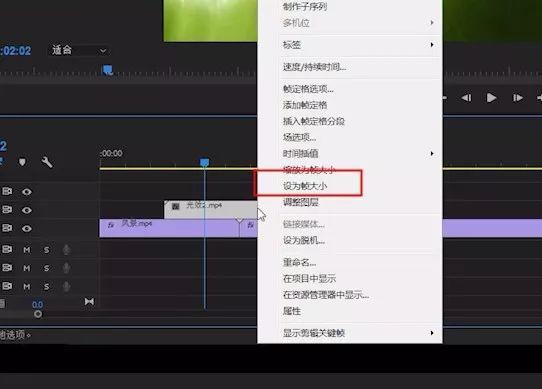Toggle sync lock on the 风景.mp4 track
Image resolution: width=542 pixels, height=389 pixels.
[x=7, y=228]
